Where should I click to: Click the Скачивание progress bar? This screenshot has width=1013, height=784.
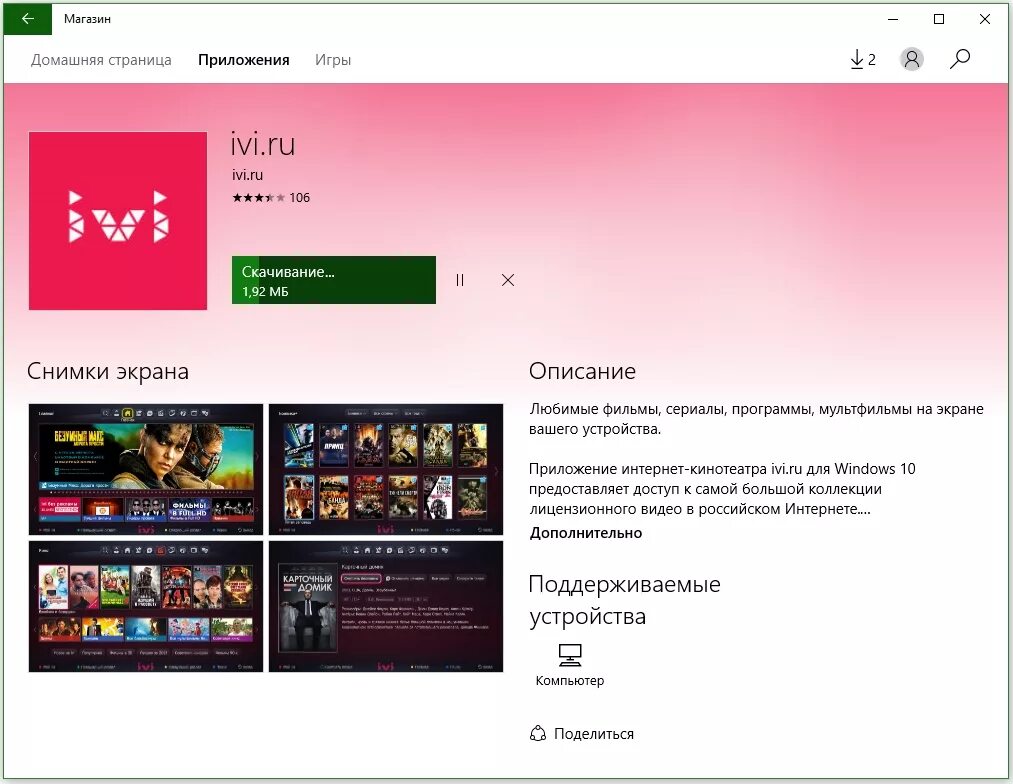333,280
